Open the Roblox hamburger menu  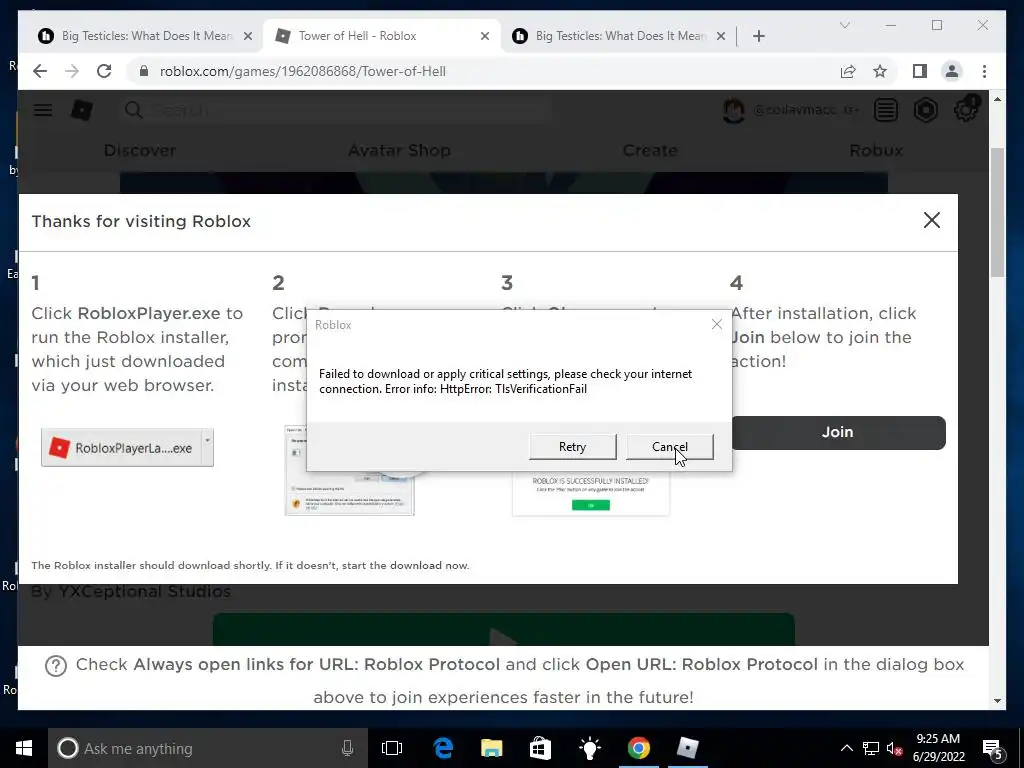(x=43, y=110)
